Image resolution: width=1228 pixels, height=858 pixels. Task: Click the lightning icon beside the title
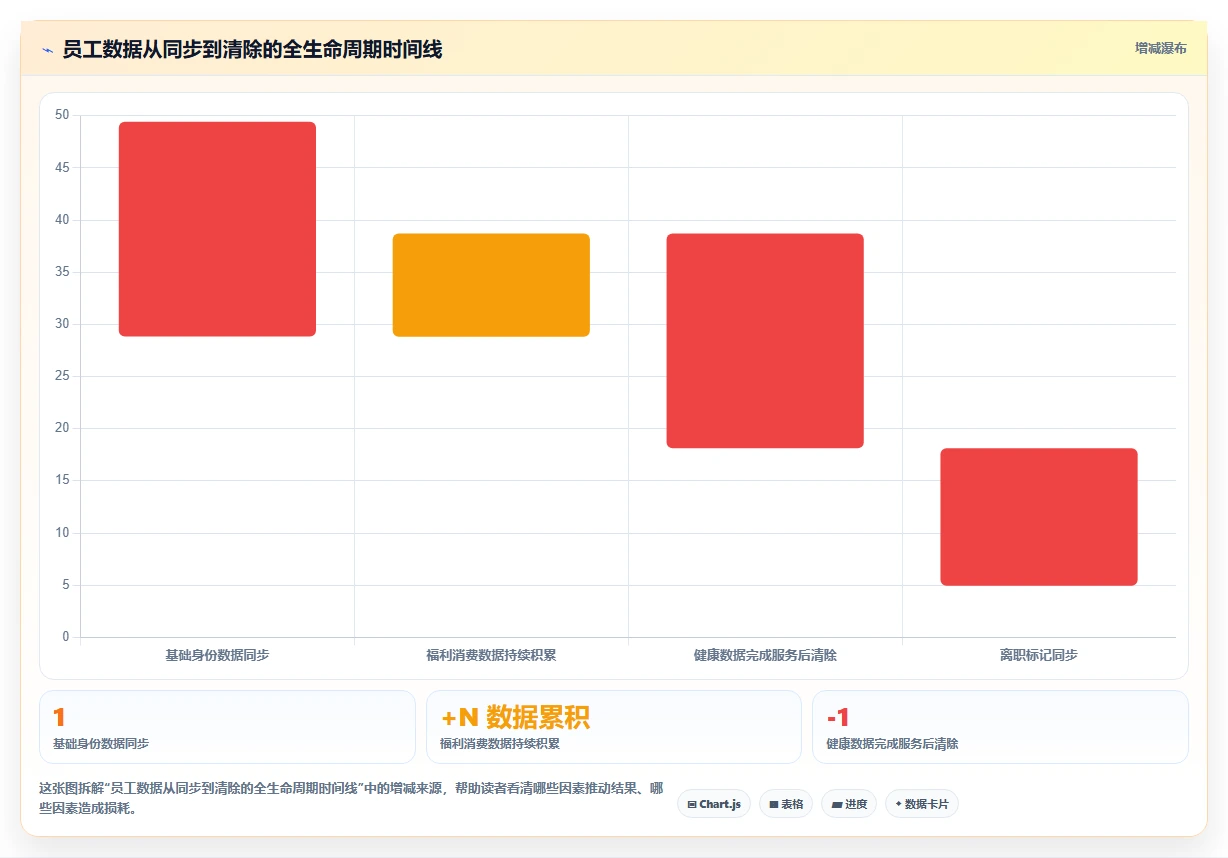(47, 50)
